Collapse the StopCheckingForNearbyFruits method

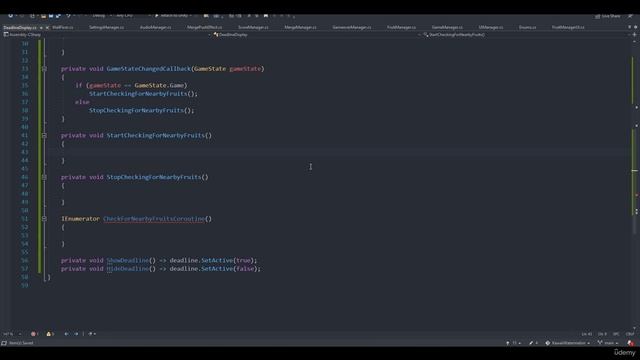click(44, 177)
